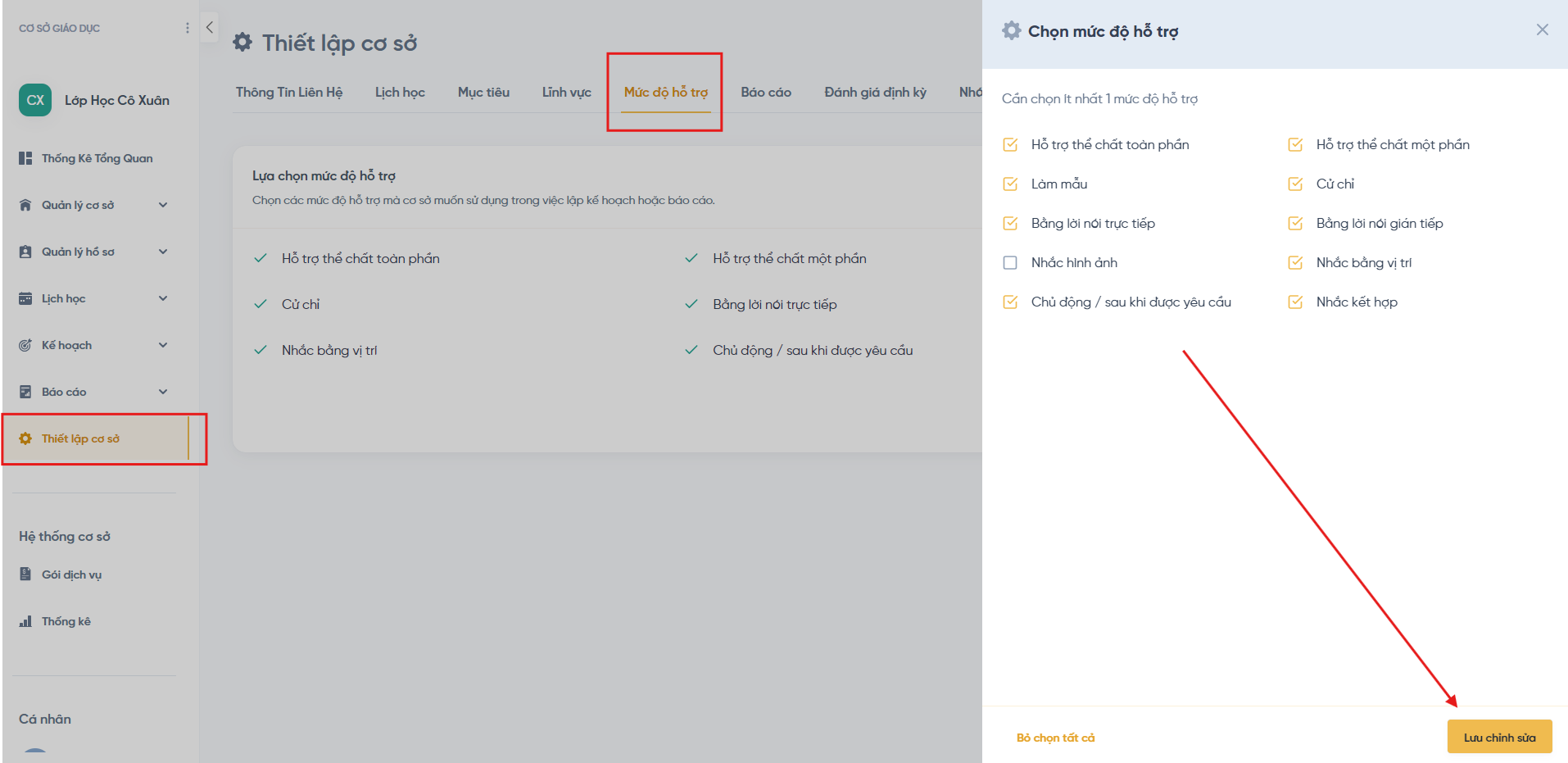Image resolution: width=1568 pixels, height=763 pixels.
Task: Click the Bỏ chọn tất cả link
Action: tap(1055, 738)
